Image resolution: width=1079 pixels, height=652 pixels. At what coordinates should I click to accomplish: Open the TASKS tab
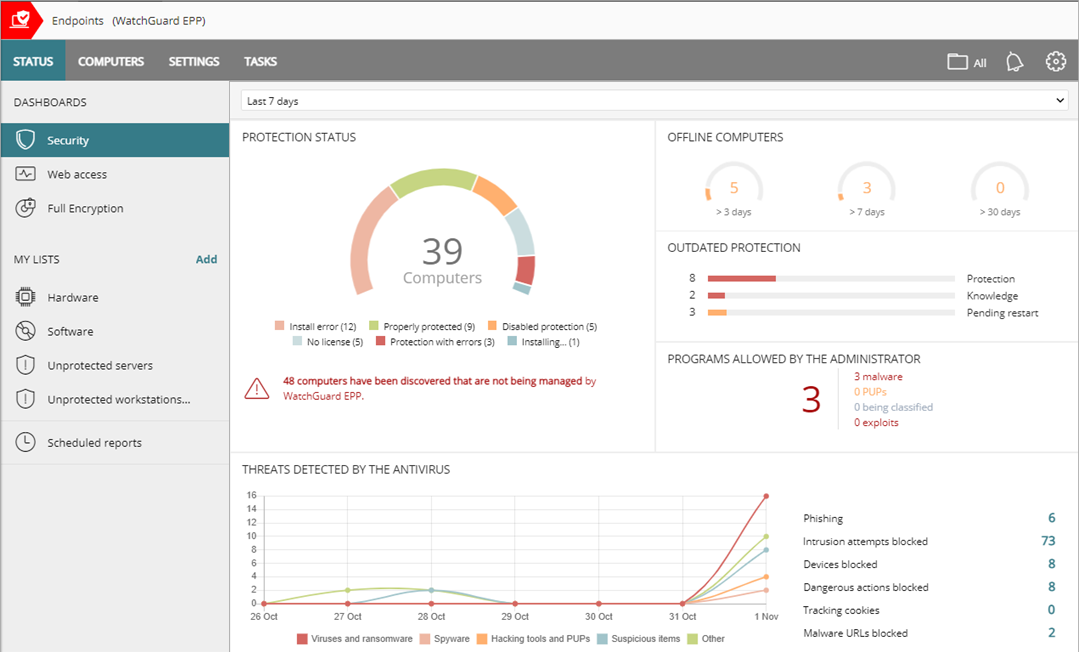(x=260, y=61)
